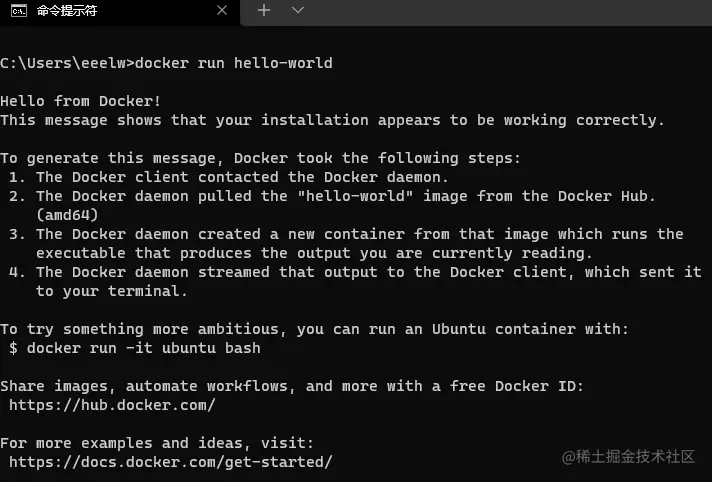Expand the new-tab profile dropdown chevron
Image resolution: width=712 pixels, height=482 pixels.
(297, 10)
